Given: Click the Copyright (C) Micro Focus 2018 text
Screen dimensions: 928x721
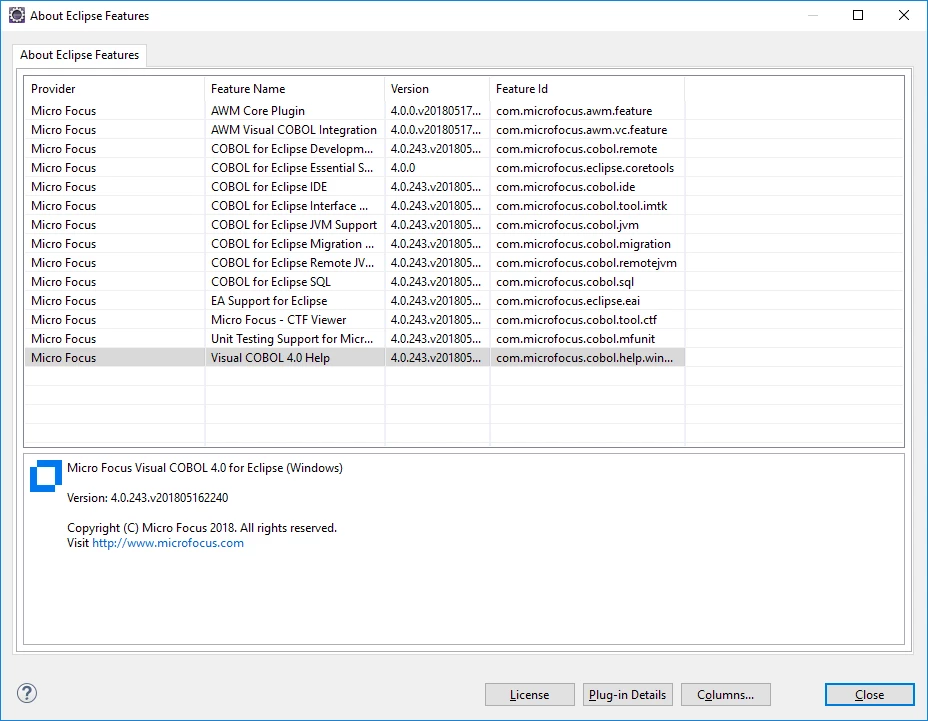Looking at the screenshot, I should click(x=152, y=528).
